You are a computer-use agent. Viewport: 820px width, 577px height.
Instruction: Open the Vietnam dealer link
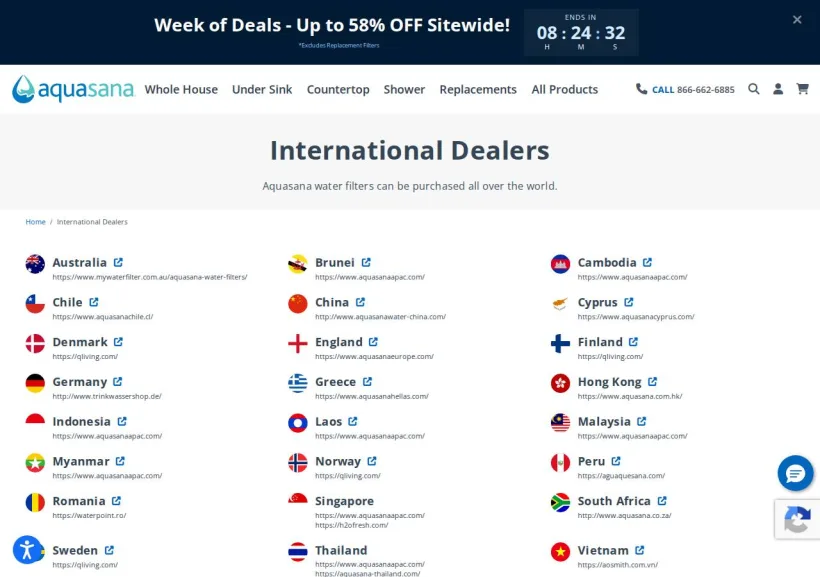(x=603, y=550)
